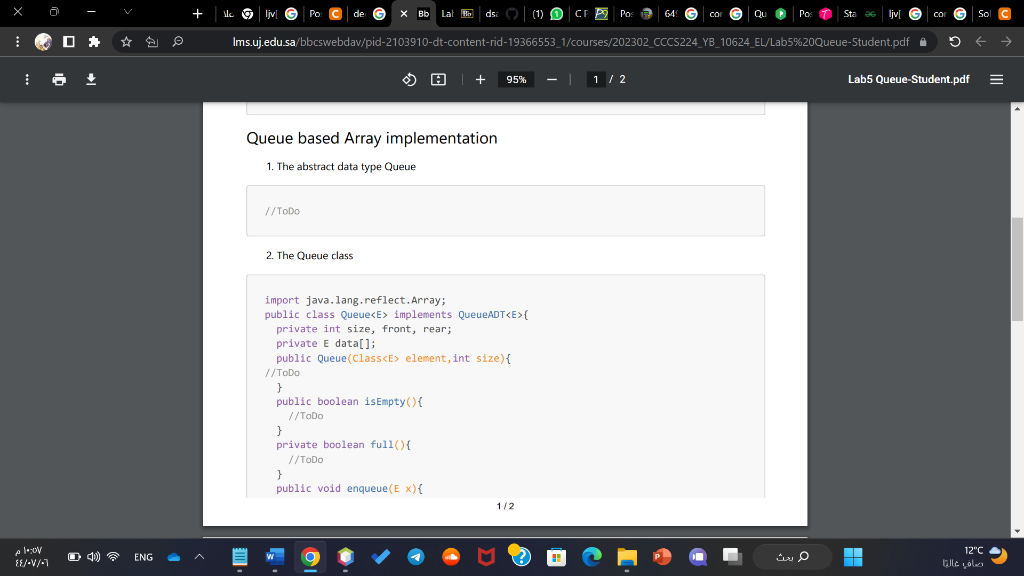The width and height of the screenshot is (1024, 576).
Task: Switch to the '64' Google tab
Action: coord(681,13)
